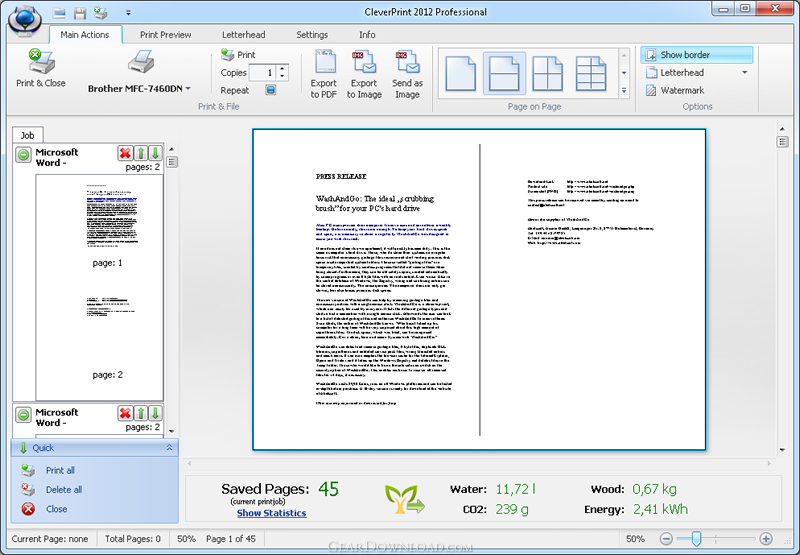Viewport: 800px width, 555px height.
Task: Select the Job tab in left panel
Action: click(x=28, y=135)
